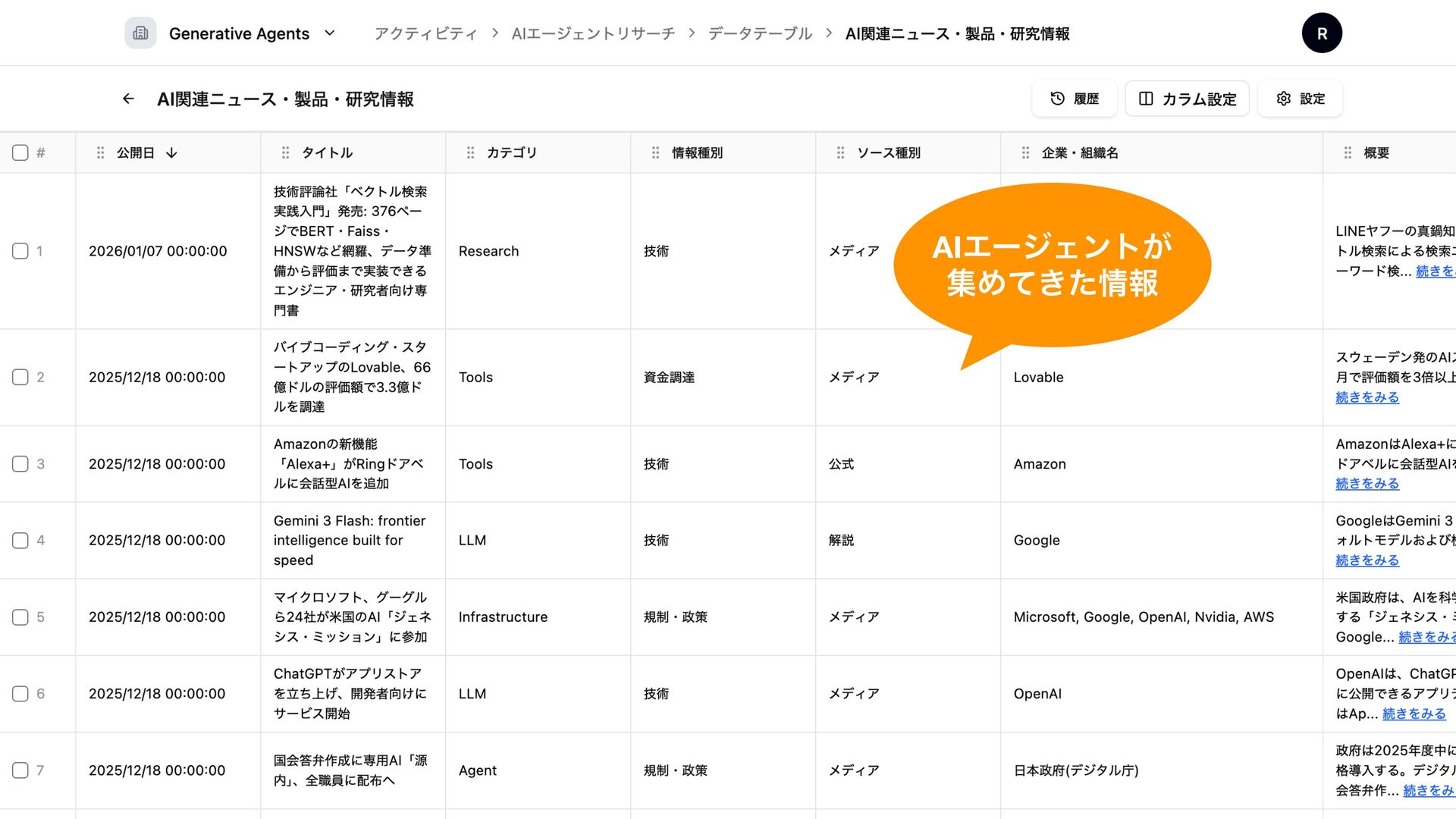Open the 設定 gear settings button

coord(1300,99)
